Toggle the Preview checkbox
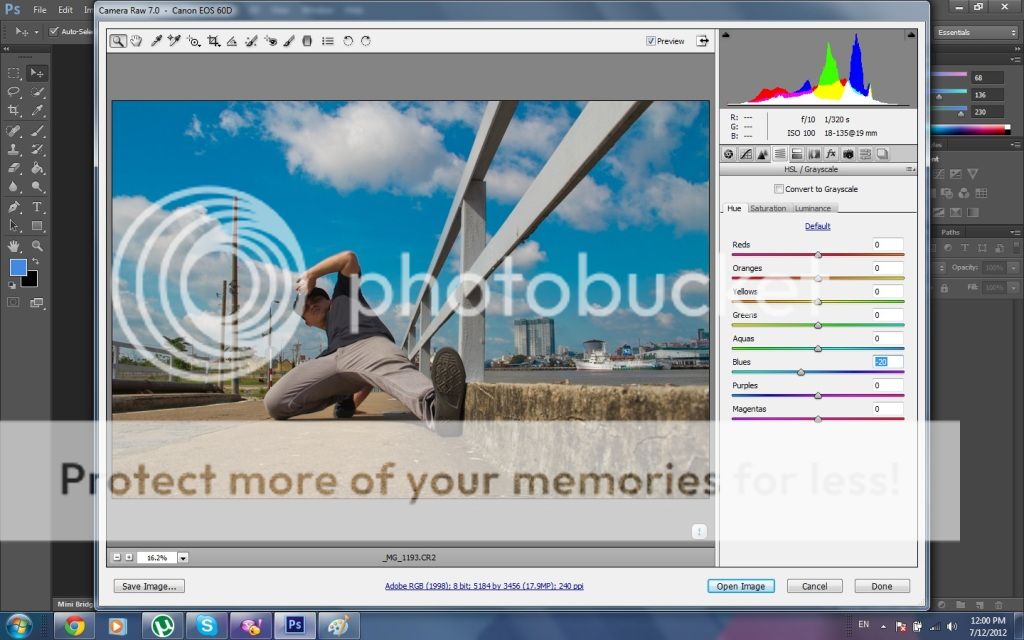The height and width of the screenshot is (640, 1024). (x=650, y=41)
